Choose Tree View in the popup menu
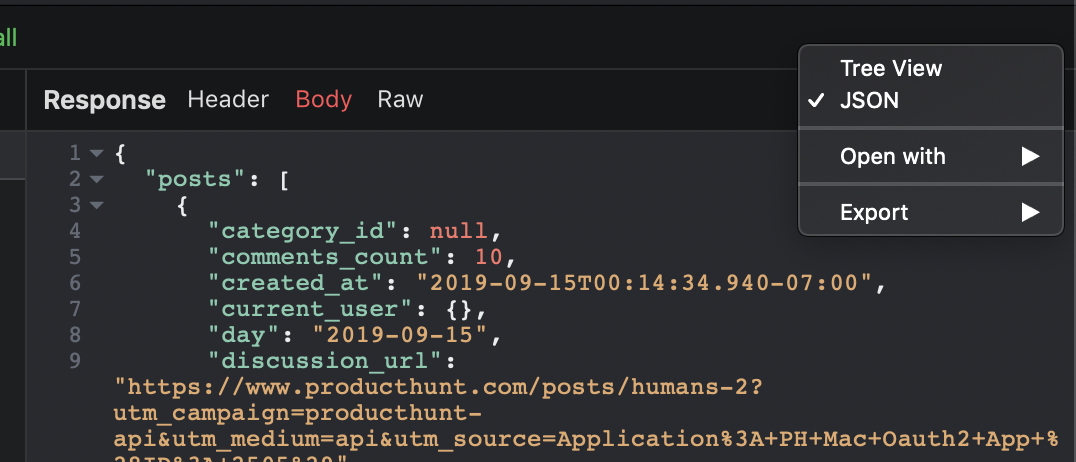 click(x=931, y=68)
